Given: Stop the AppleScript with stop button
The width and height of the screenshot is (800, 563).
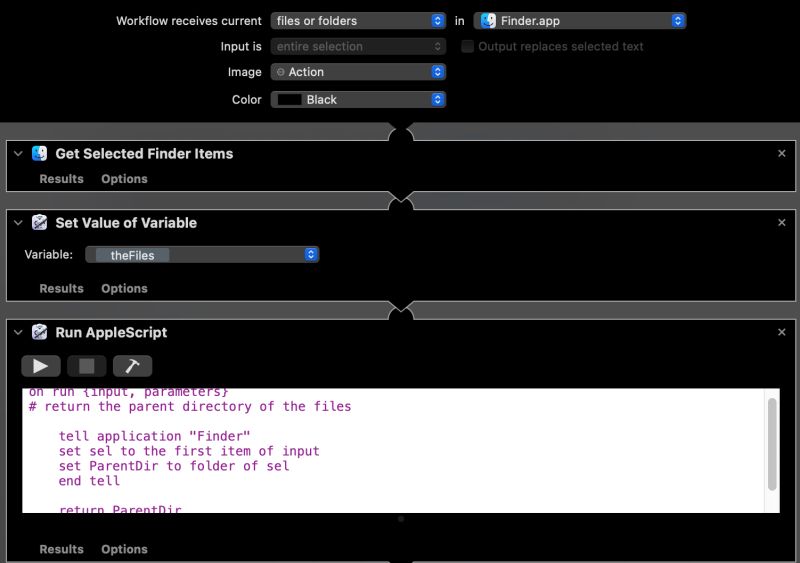Looking at the screenshot, I should pyautogui.click(x=87, y=366).
